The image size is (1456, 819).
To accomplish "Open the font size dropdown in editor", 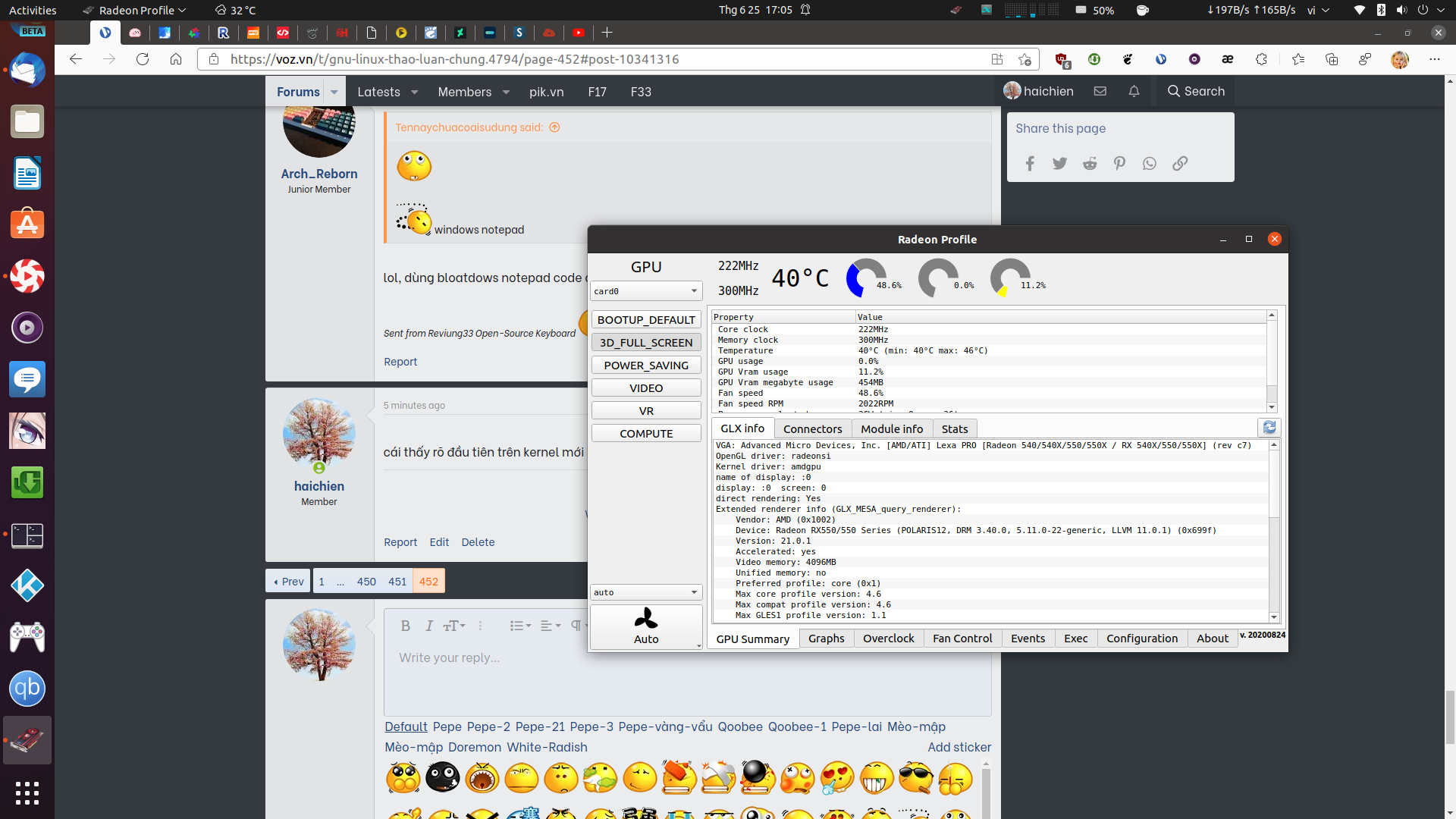I will 454,626.
